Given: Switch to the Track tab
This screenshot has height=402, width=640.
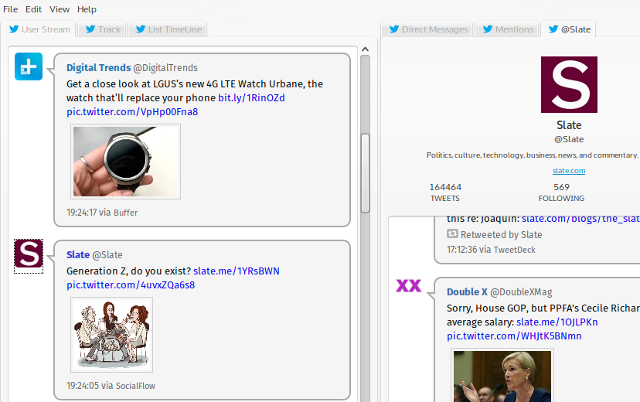Looking at the screenshot, I should pyautogui.click(x=103, y=29).
